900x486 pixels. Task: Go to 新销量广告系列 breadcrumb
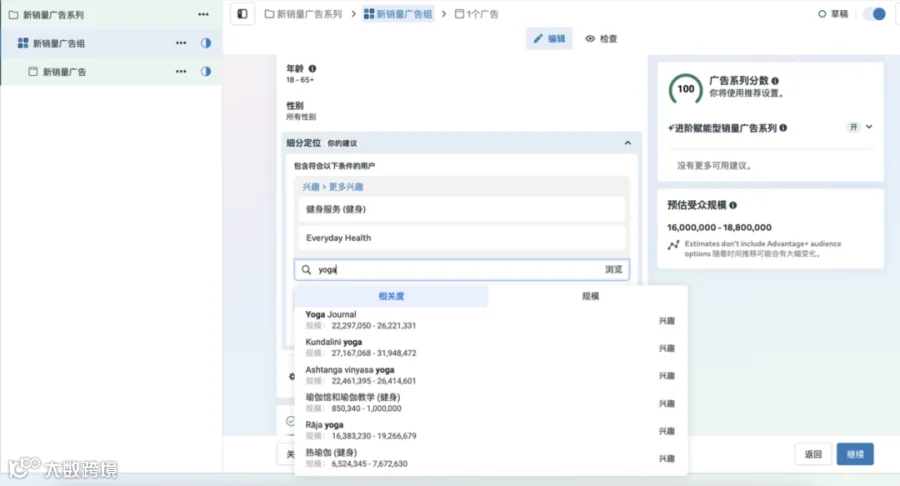[x=303, y=14]
